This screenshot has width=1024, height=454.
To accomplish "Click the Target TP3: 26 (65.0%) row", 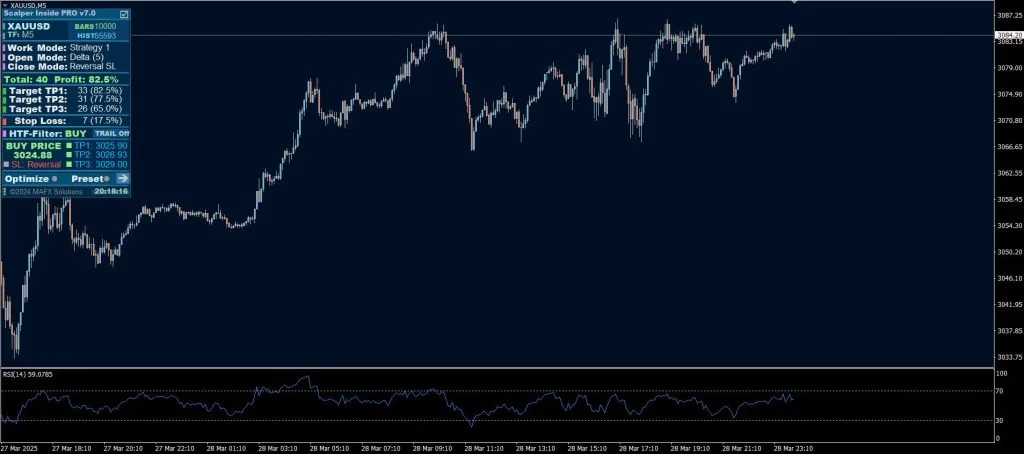I will (66, 109).
